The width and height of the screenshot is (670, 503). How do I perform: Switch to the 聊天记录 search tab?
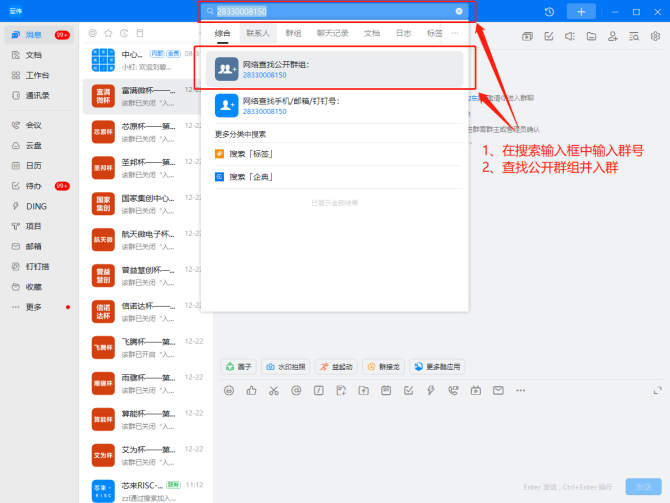click(x=332, y=33)
